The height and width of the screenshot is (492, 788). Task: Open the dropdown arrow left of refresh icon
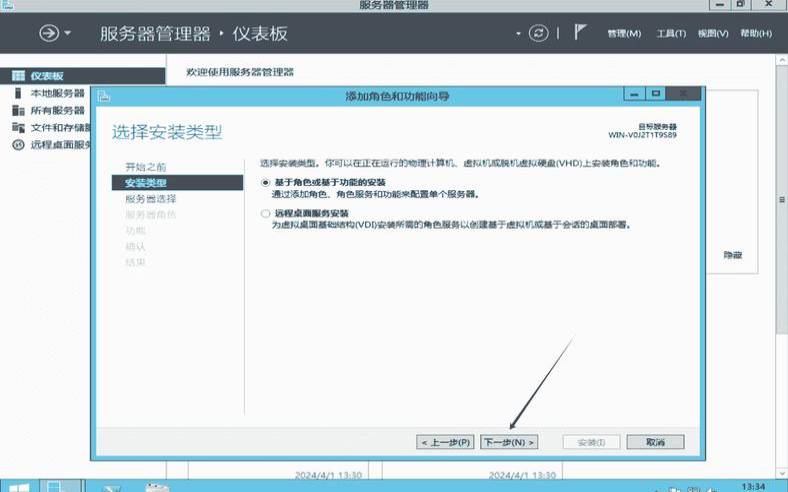[518, 34]
